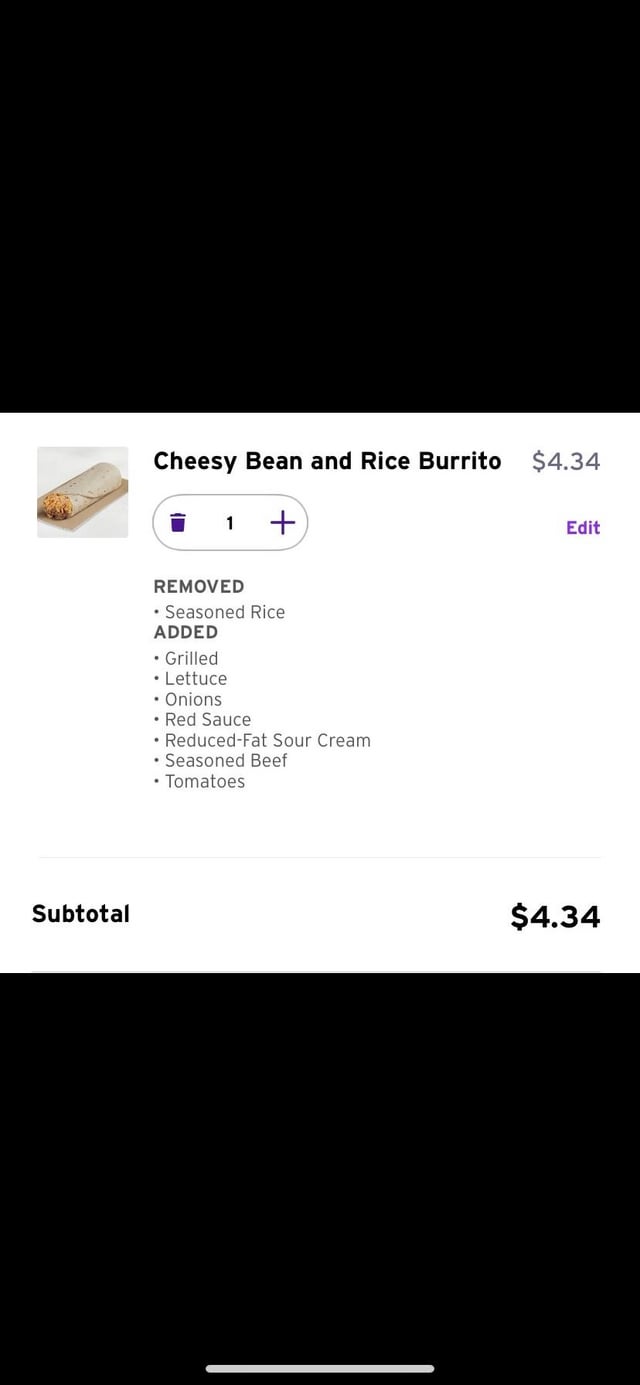The width and height of the screenshot is (640, 1385).
Task: Choose the Onions add-on line
Action: 193,699
